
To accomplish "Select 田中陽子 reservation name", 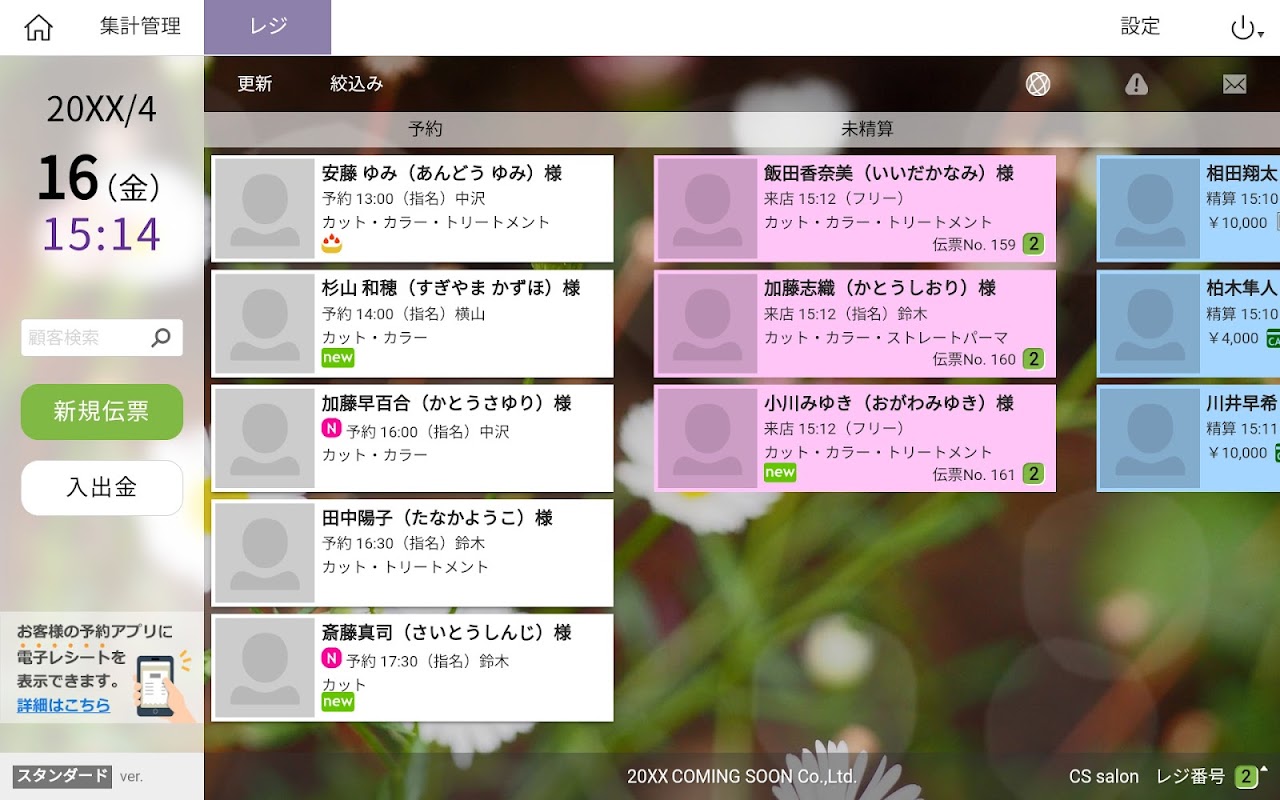I will pyautogui.click(x=437, y=518).
